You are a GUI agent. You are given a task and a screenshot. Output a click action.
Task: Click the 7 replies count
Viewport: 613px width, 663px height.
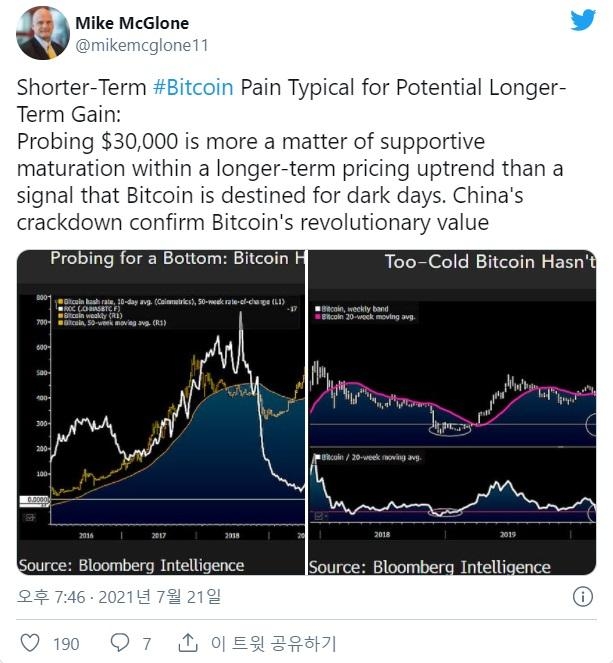[146, 644]
